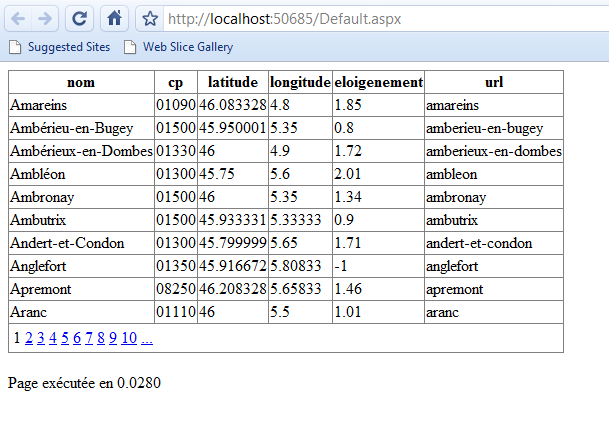Click Web Slice Gallery page icon
609x421 pixels.
130,47
